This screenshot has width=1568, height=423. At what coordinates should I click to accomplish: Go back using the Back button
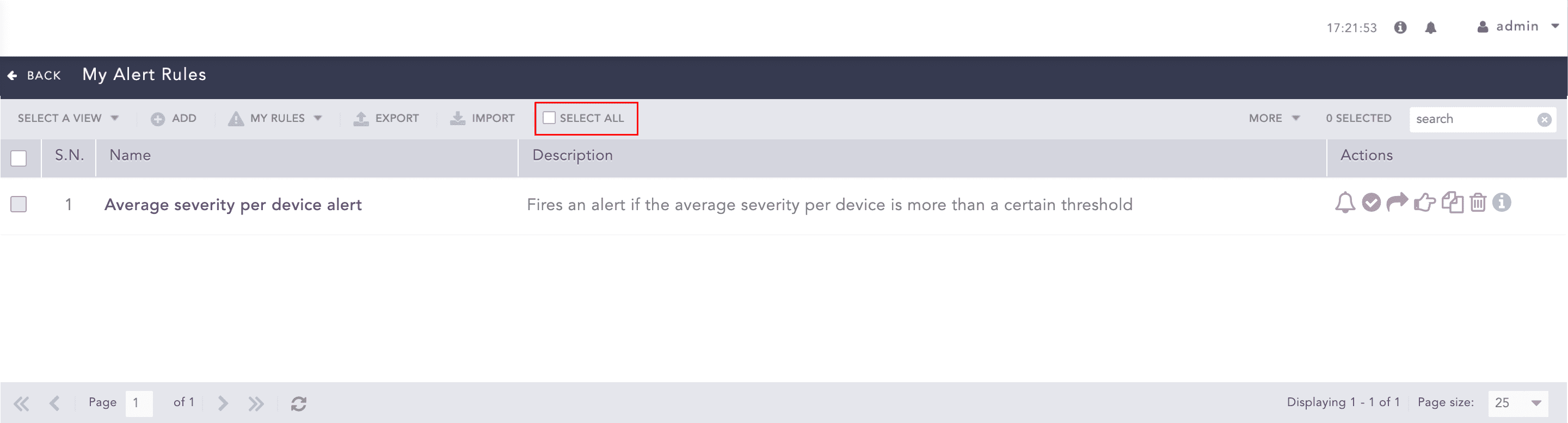[35, 76]
